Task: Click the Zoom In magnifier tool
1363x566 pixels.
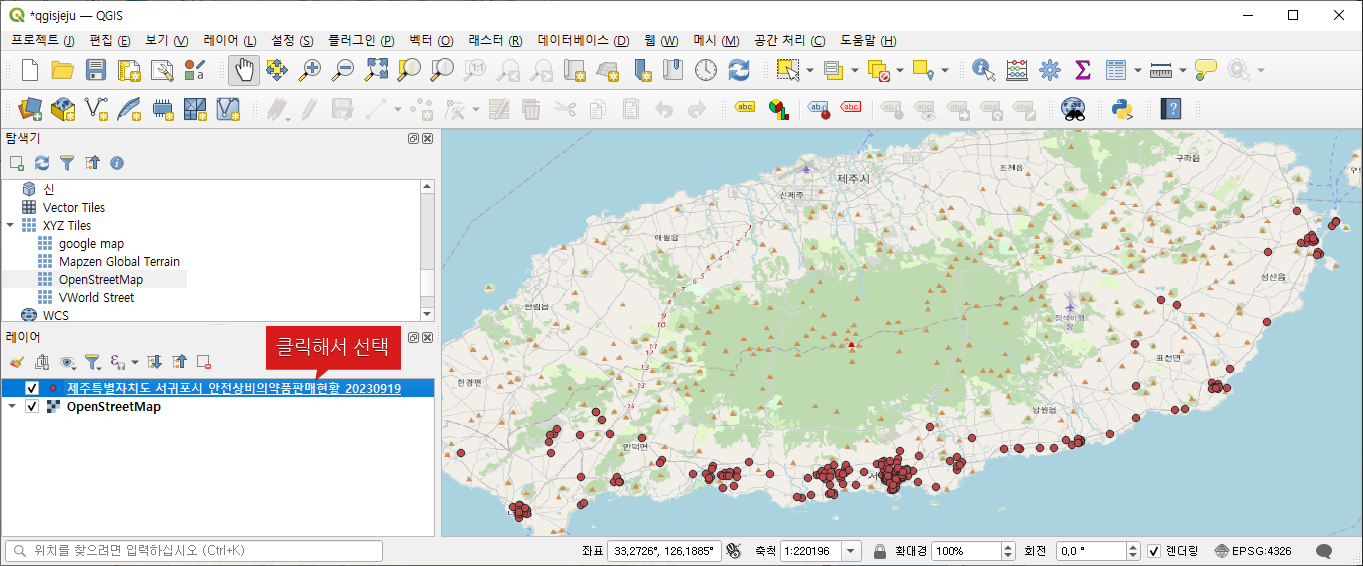Action: 311,70
